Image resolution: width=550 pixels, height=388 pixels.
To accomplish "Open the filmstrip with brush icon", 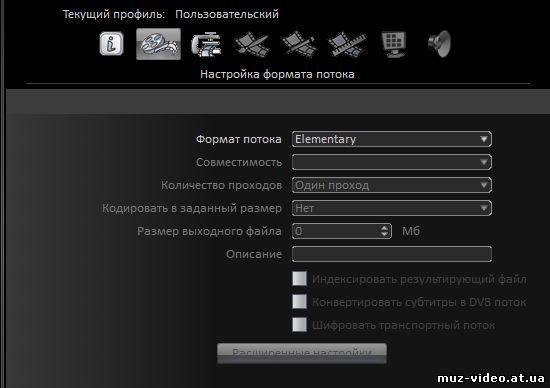I will pos(252,44).
